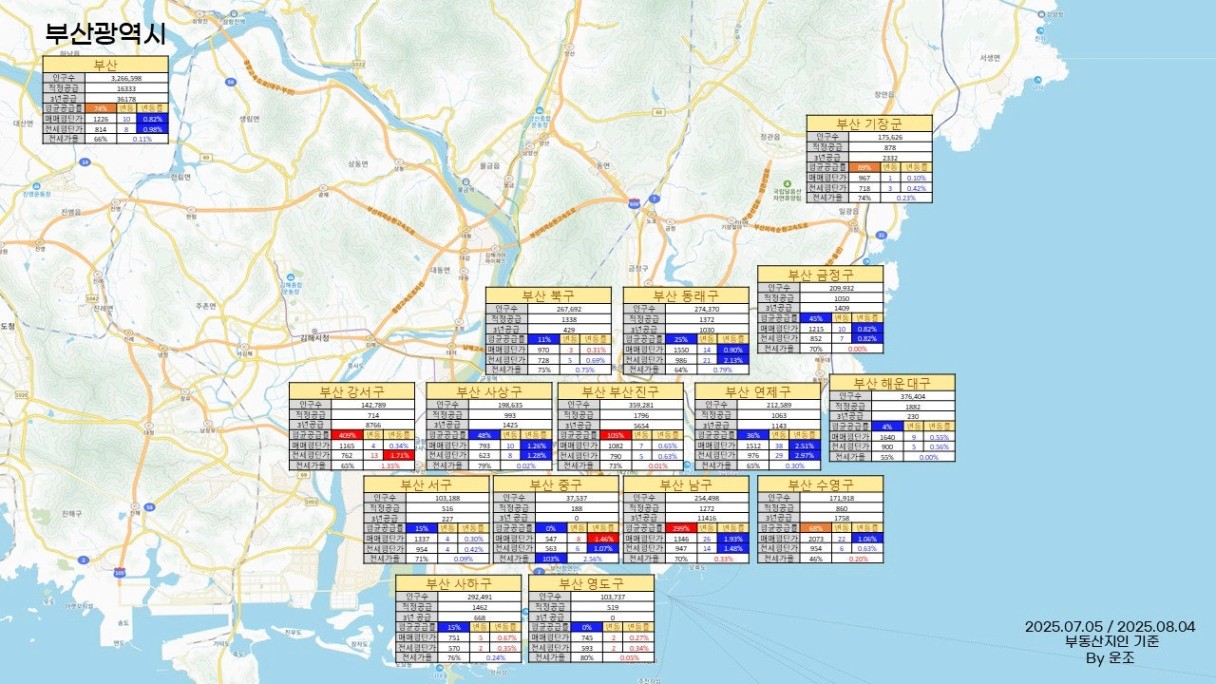
Task: Click the blue 103% cell in 중구
Action: click(549, 558)
